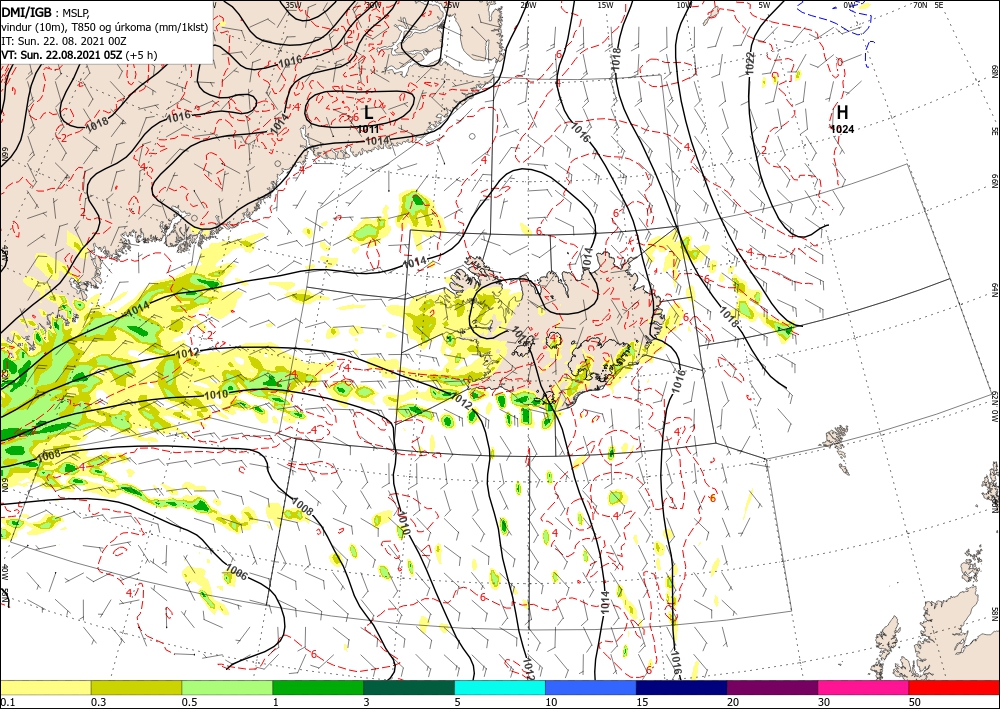Click the yellow 0.1–0.3 legend swatch
Viewport: 1000px width, 709px height.
click(45, 687)
